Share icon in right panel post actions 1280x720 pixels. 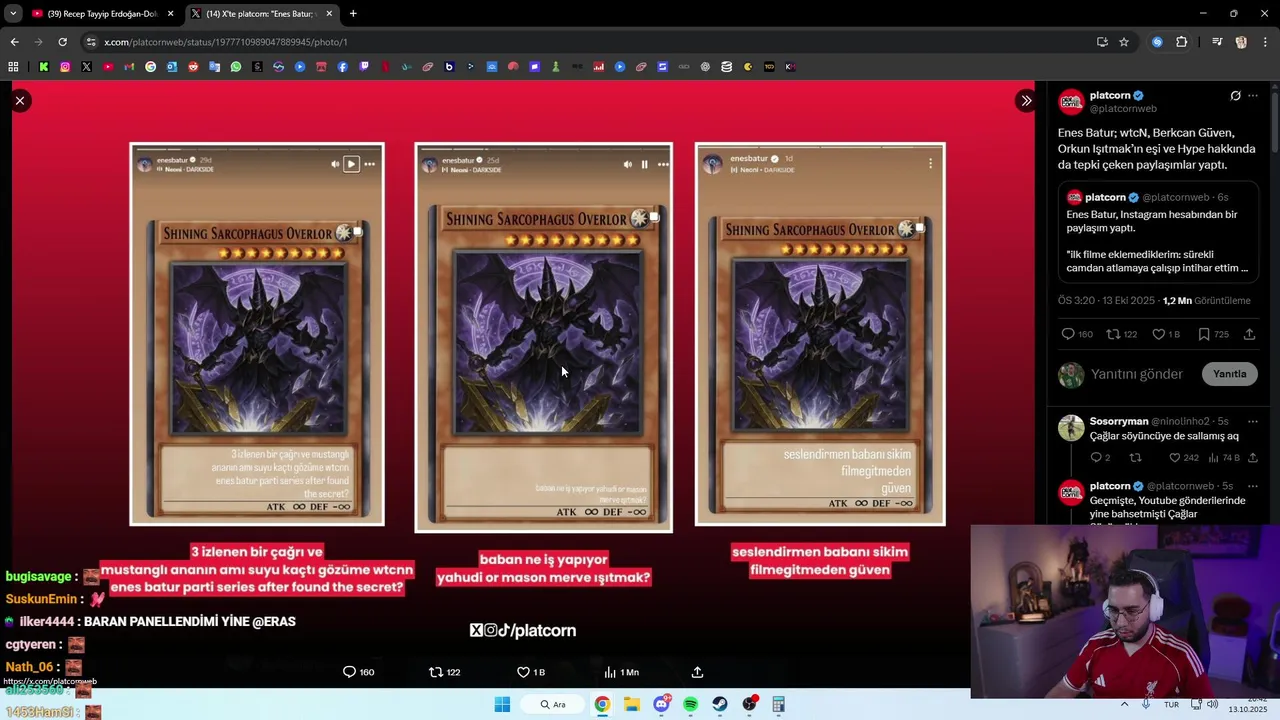(x=1249, y=334)
